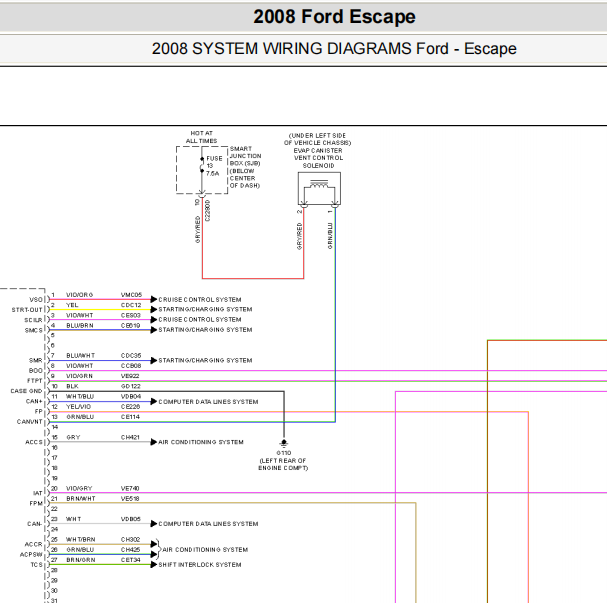Screen dimensions: 607x603
Task: Click the TCS pin label
Action: pos(36,565)
